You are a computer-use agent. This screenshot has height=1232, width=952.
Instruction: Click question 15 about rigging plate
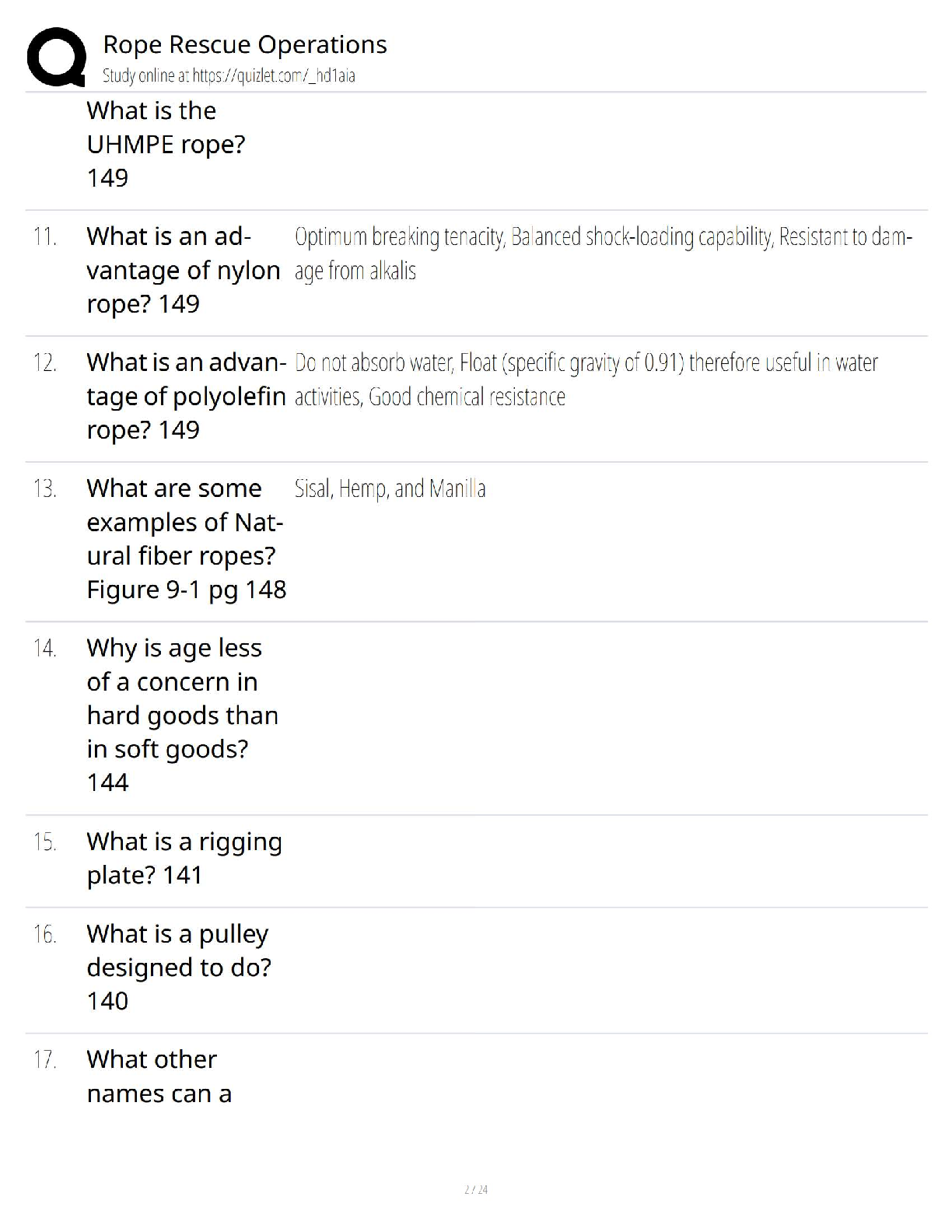(x=184, y=858)
